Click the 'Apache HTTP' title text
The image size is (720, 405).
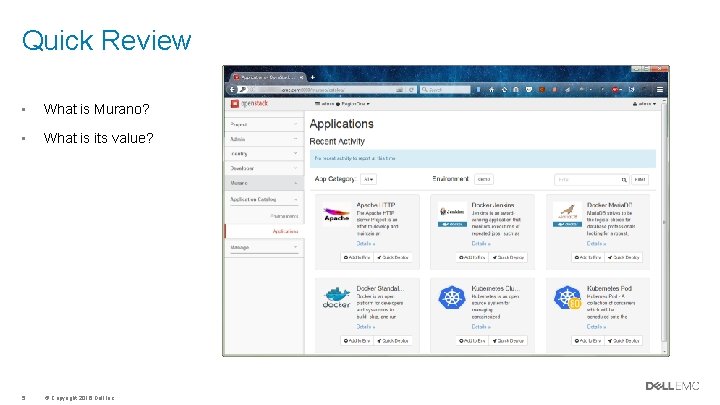pos(376,205)
